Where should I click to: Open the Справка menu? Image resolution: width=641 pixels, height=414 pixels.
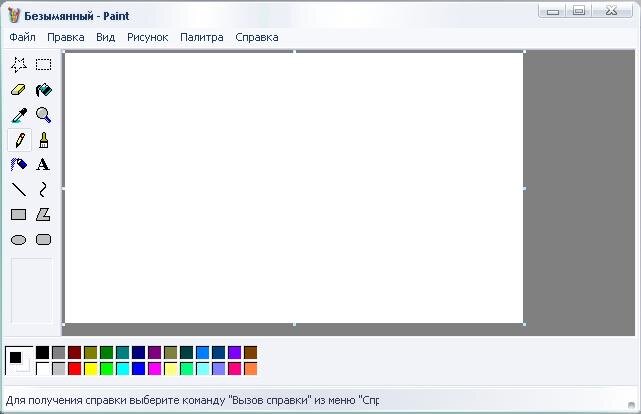pos(257,37)
